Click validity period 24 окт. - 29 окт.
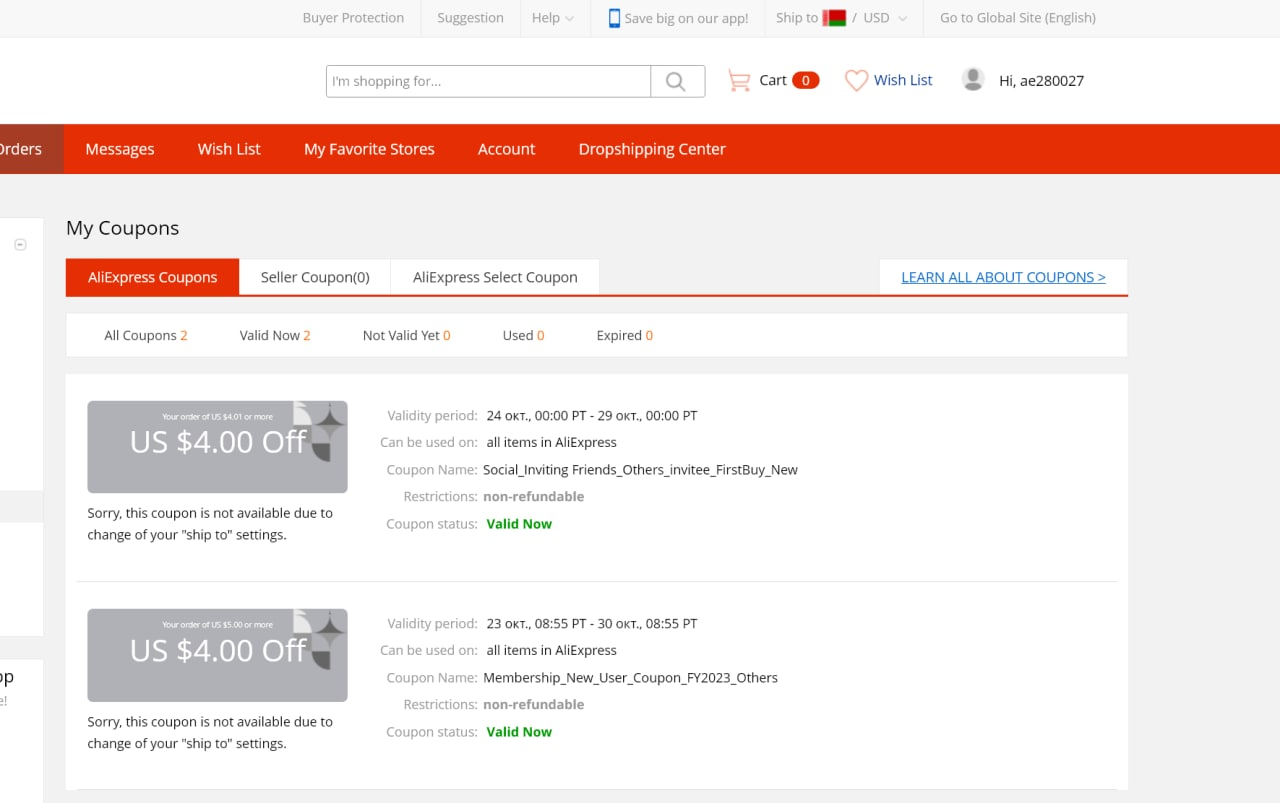This screenshot has width=1280, height=803. pos(592,415)
